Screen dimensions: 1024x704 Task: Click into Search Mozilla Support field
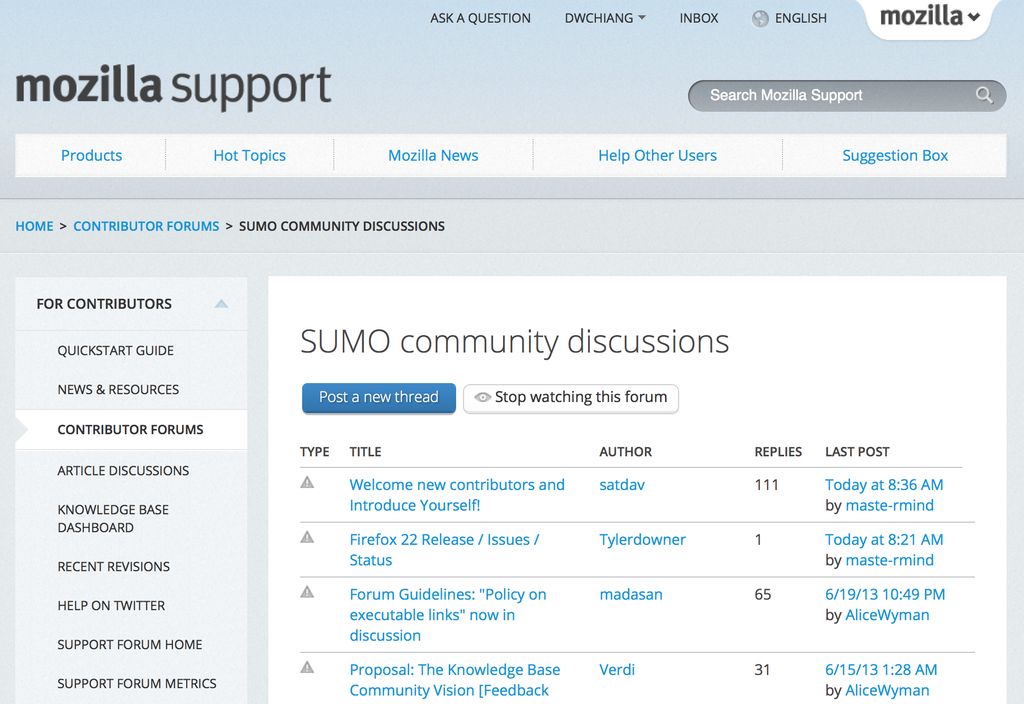coord(847,95)
